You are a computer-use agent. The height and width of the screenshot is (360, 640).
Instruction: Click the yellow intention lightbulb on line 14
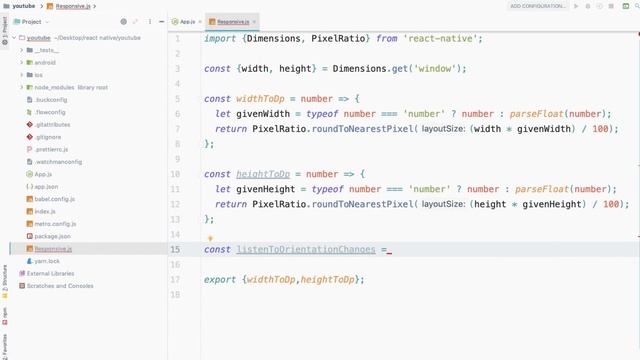pos(210,238)
